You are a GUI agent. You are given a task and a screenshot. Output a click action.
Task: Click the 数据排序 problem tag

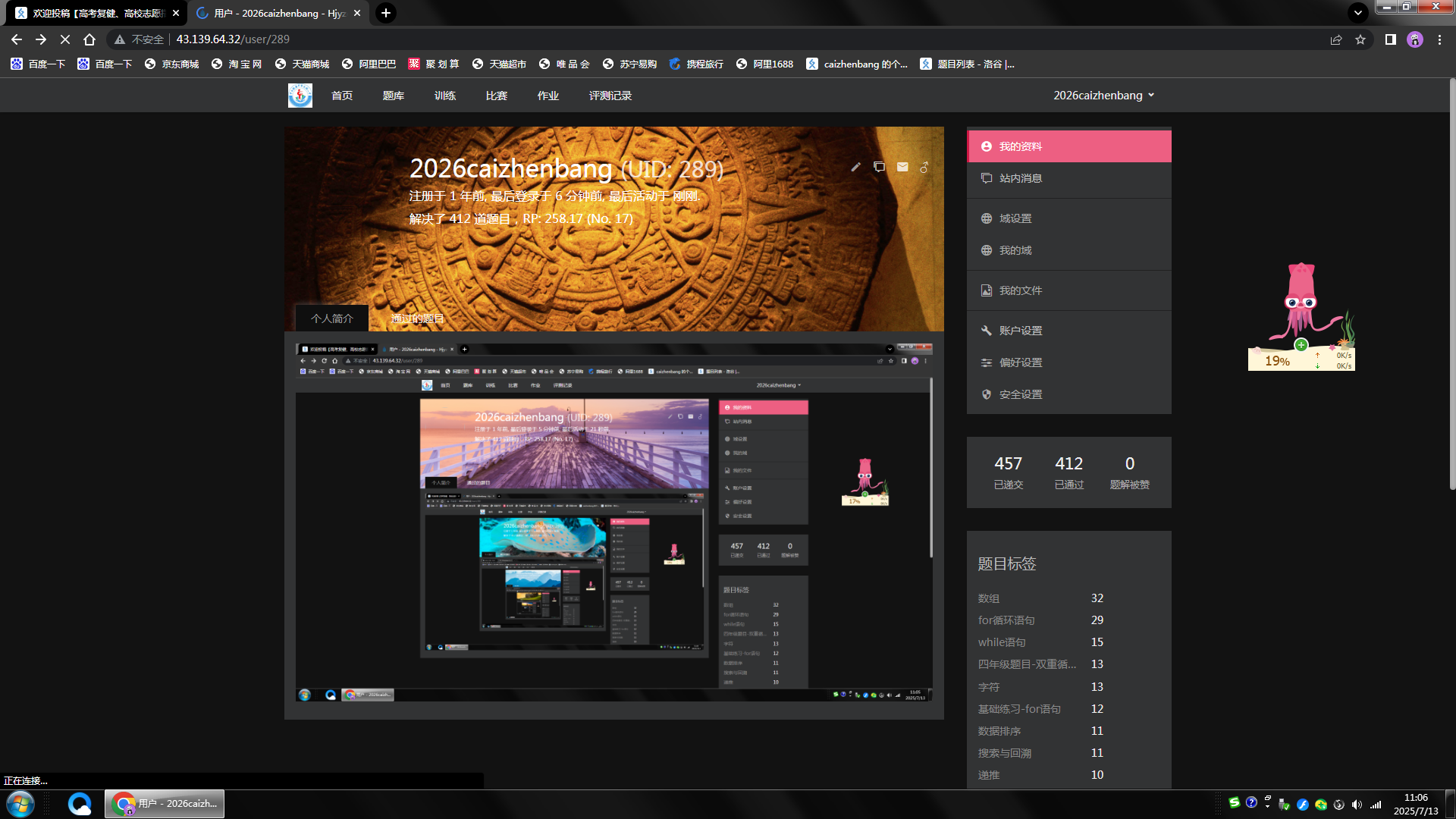pyautogui.click(x=999, y=731)
